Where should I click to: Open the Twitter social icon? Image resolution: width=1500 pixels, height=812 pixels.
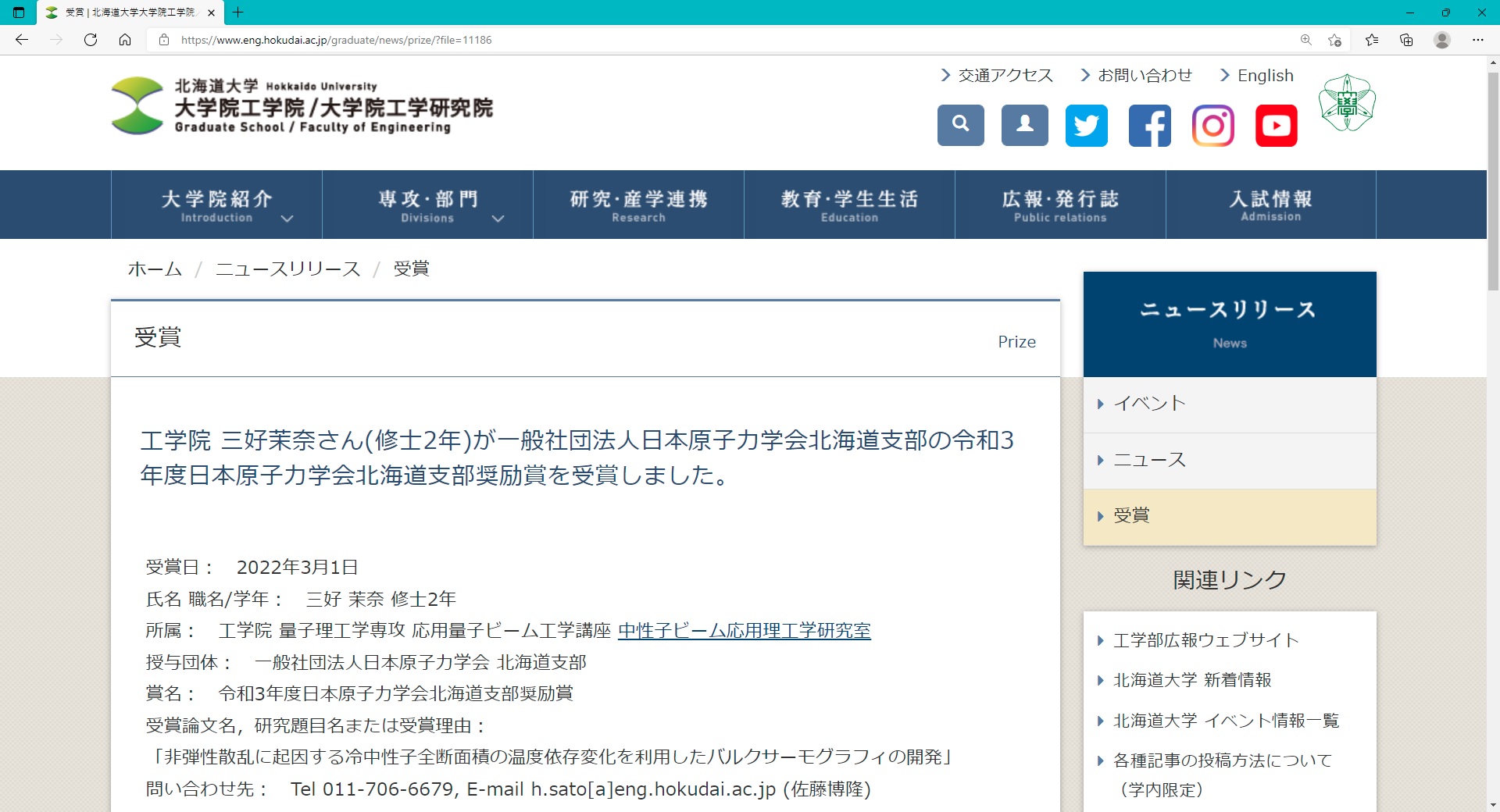coord(1087,125)
